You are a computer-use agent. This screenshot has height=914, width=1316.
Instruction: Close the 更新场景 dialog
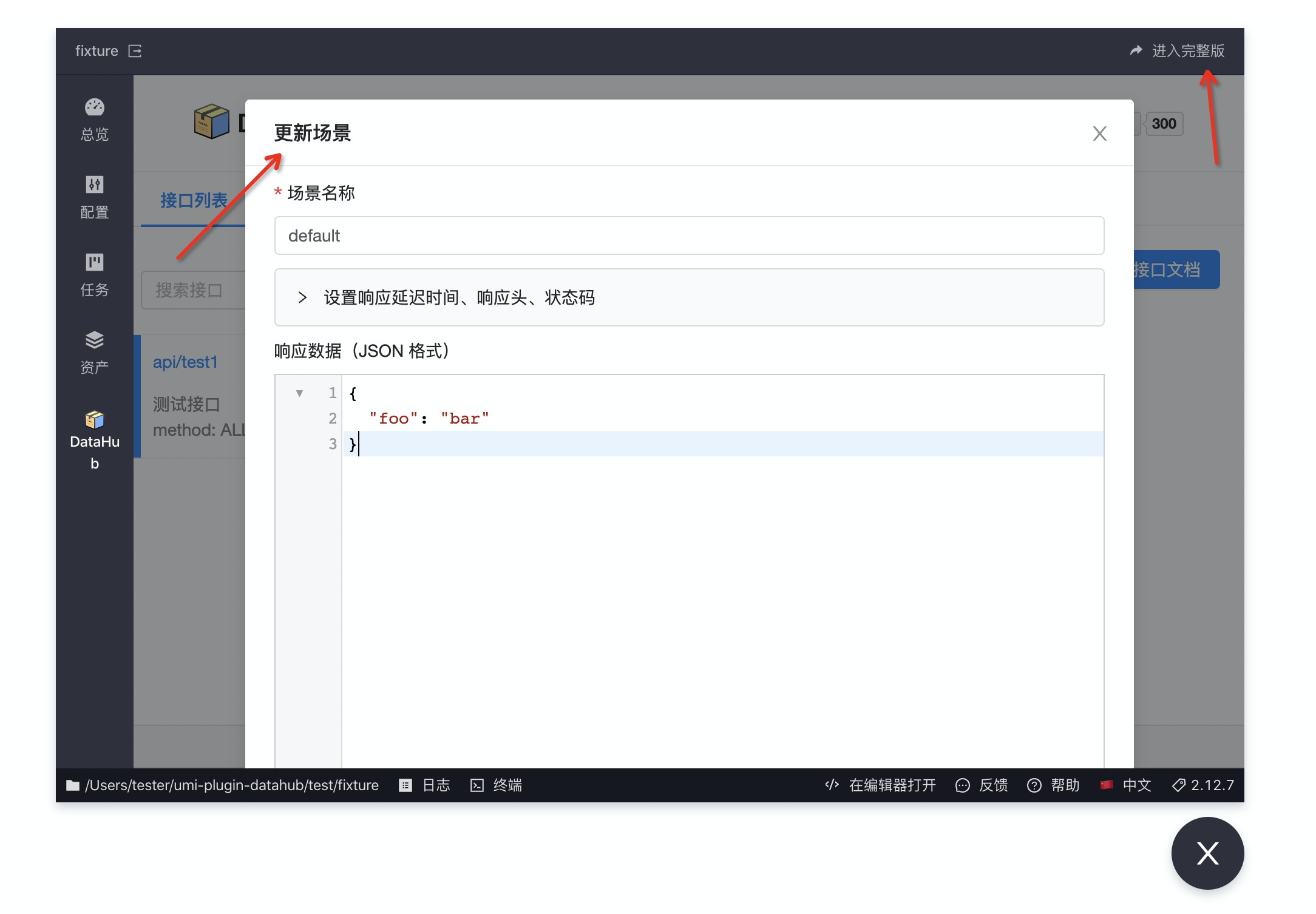(x=1099, y=134)
